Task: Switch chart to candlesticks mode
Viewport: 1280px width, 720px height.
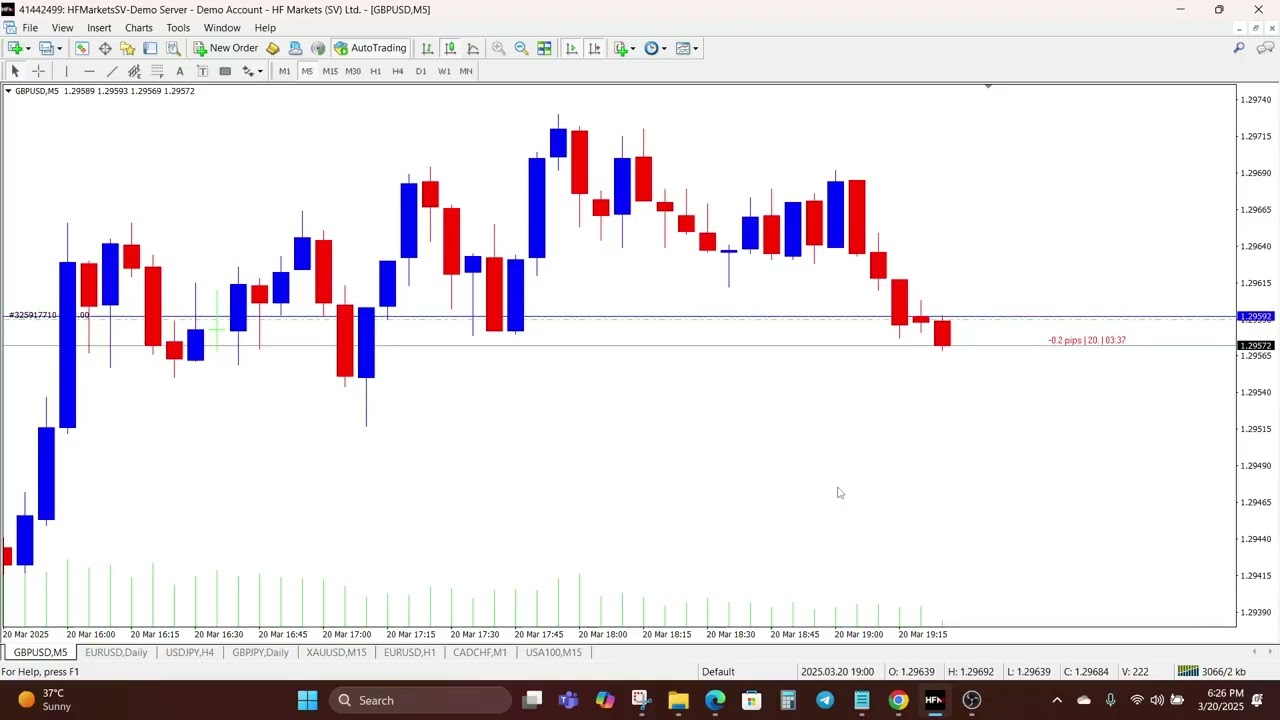Action: point(450,48)
